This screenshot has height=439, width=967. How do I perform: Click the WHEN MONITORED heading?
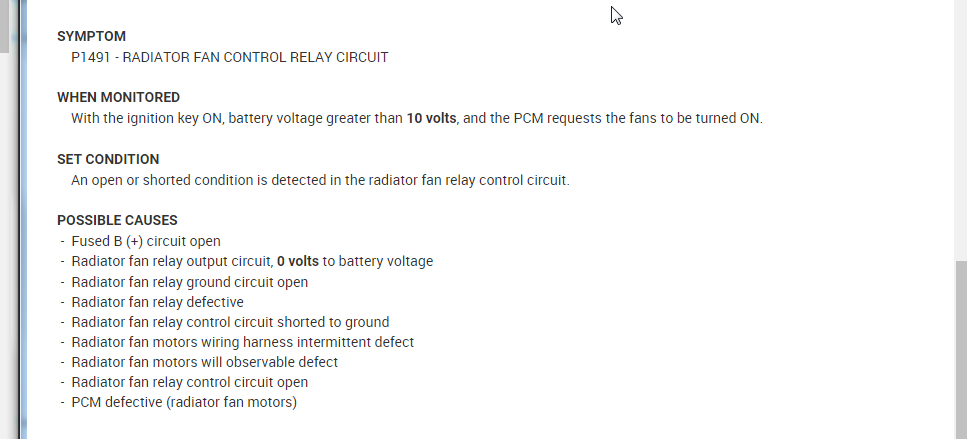pyautogui.click(x=118, y=97)
